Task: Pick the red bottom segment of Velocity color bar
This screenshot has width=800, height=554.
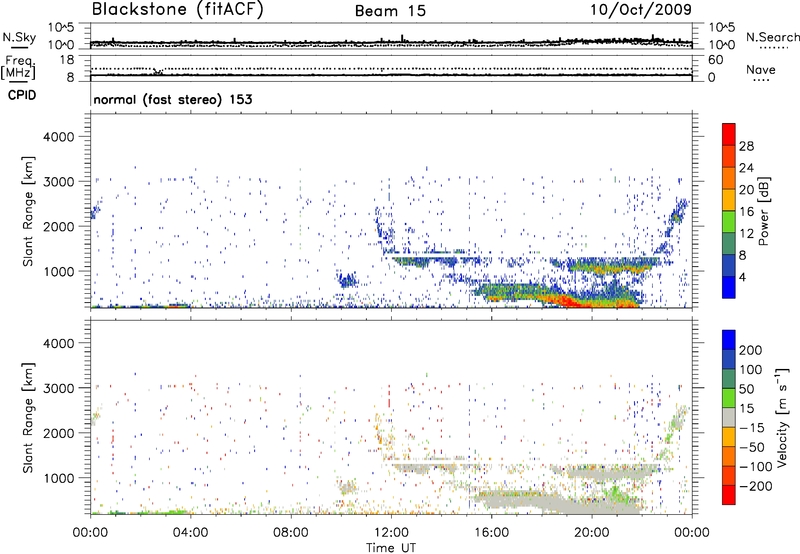Action: [729, 495]
